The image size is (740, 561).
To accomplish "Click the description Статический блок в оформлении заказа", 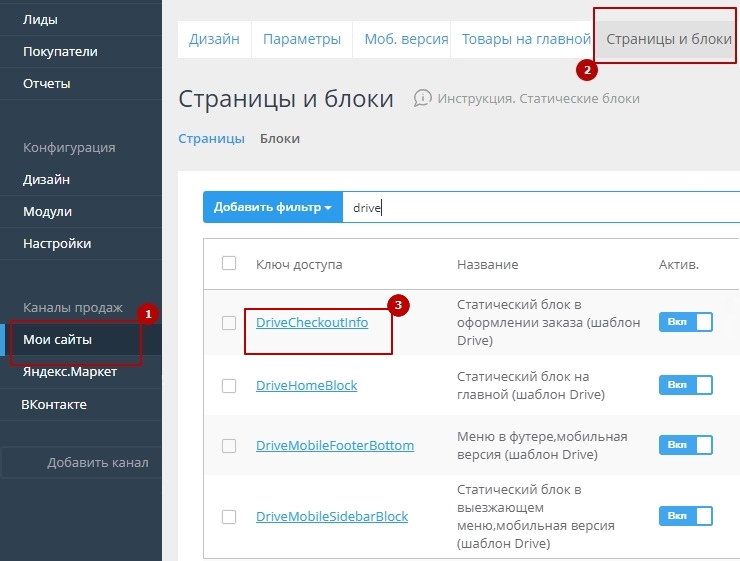I will (x=548, y=323).
